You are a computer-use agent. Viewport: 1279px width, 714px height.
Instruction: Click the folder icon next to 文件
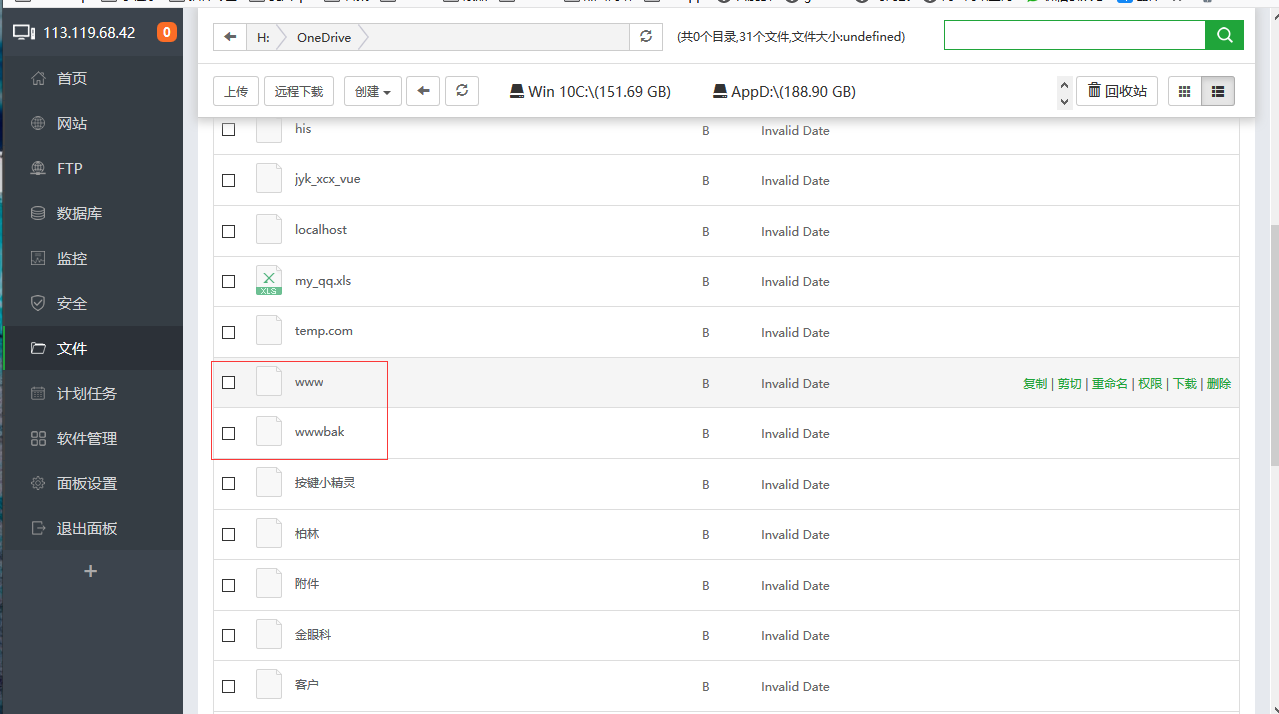(38, 348)
